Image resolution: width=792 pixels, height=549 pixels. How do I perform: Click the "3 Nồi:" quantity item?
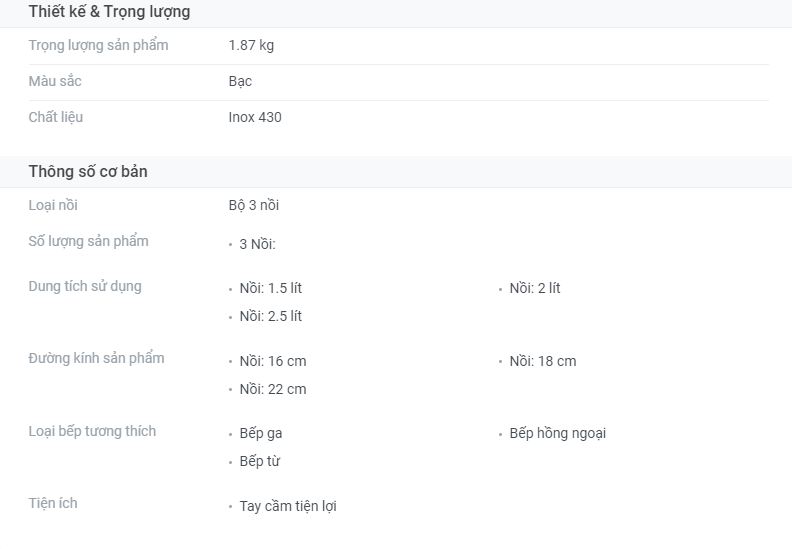257,244
